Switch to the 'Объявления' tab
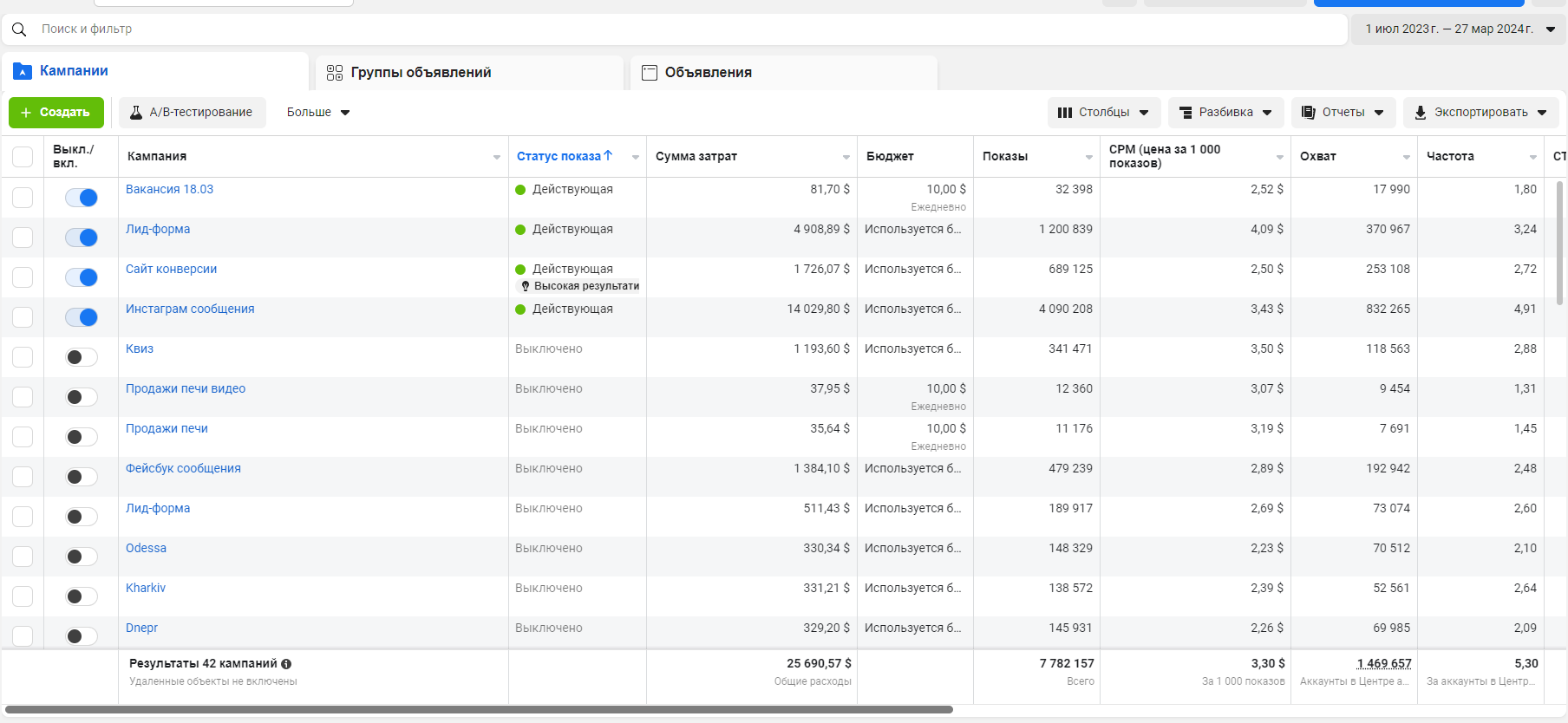 pyautogui.click(x=784, y=73)
